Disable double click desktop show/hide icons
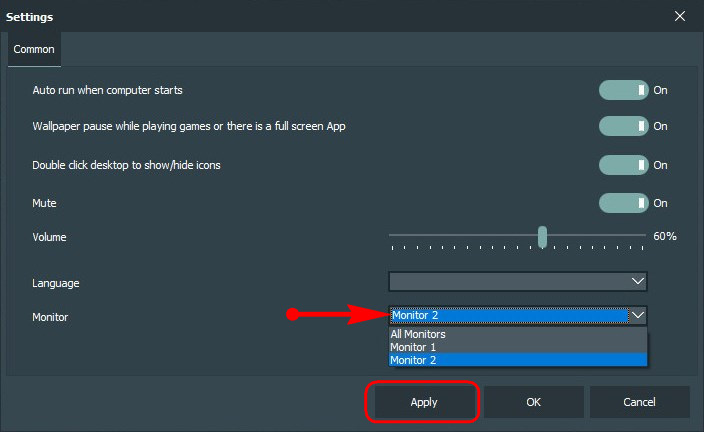 tap(624, 165)
